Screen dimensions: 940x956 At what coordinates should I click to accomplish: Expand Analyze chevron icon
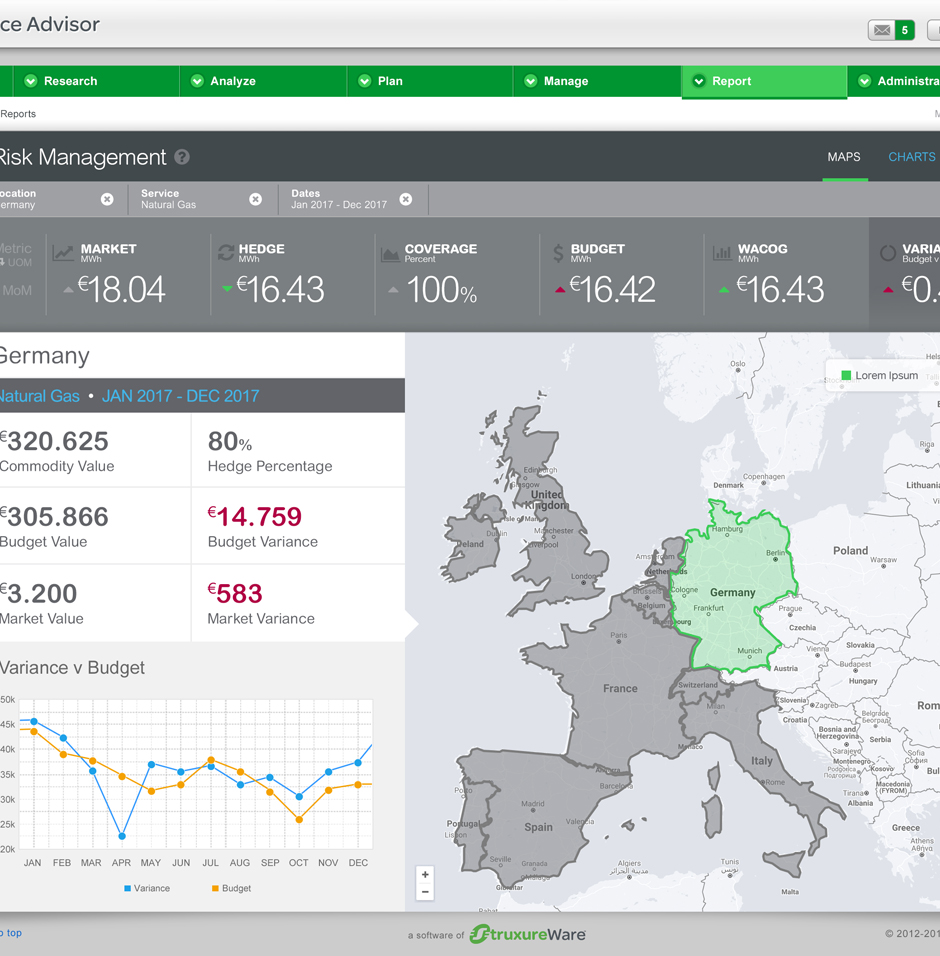197,81
